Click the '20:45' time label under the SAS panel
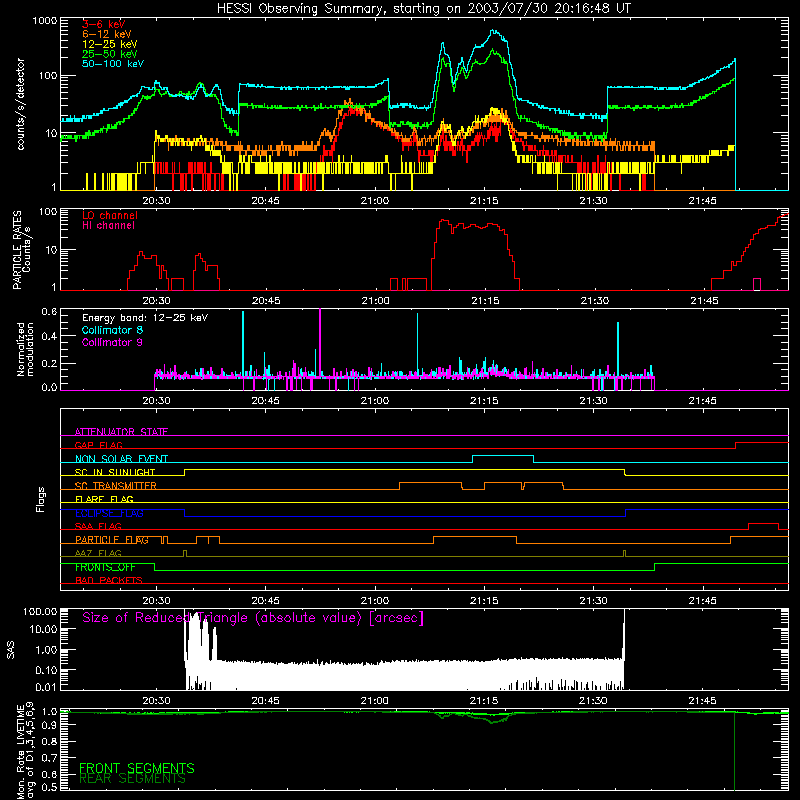Viewport: 800px width, 800px height. click(265, 701)
